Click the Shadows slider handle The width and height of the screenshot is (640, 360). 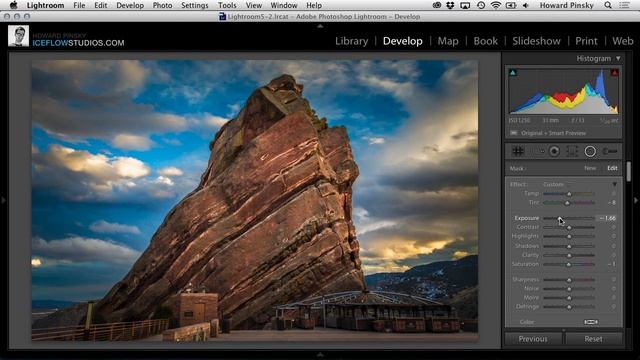(569, 247)
